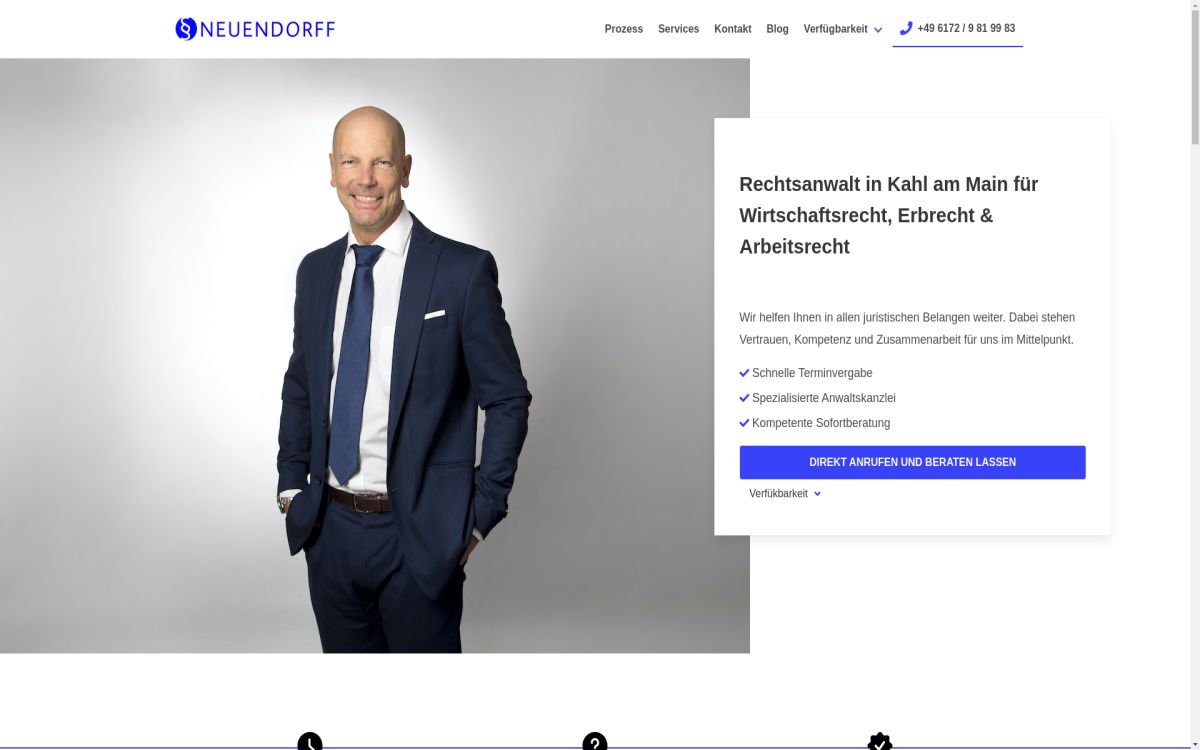Click checkmark beside Spezialisierte Anwaltskanzlei

[x=744, y=398]
